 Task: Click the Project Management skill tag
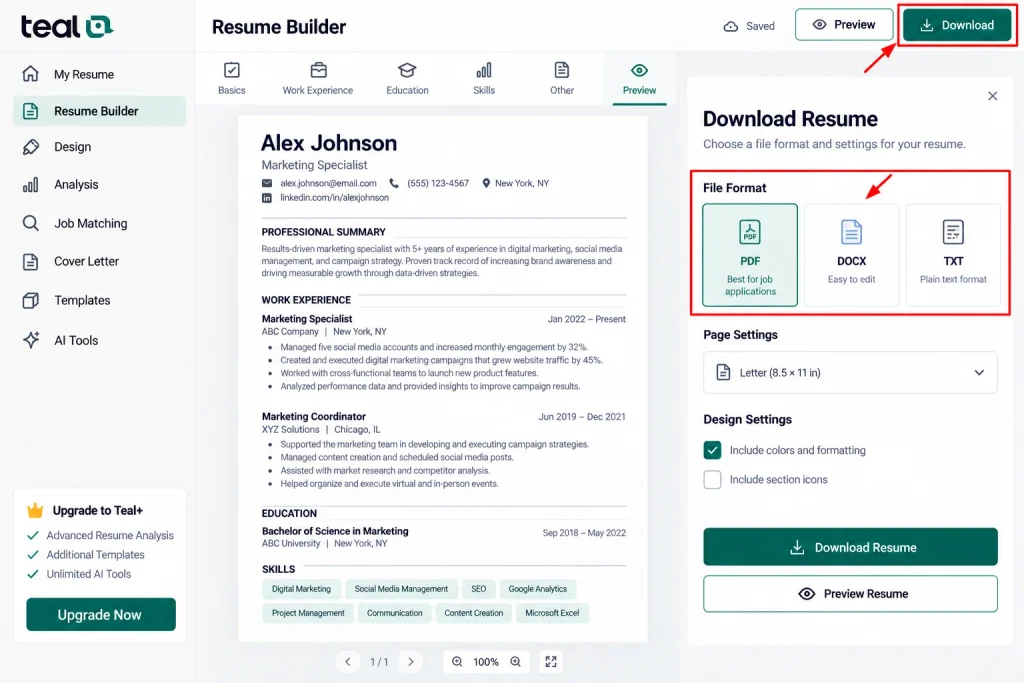click(x=308, y=613)
